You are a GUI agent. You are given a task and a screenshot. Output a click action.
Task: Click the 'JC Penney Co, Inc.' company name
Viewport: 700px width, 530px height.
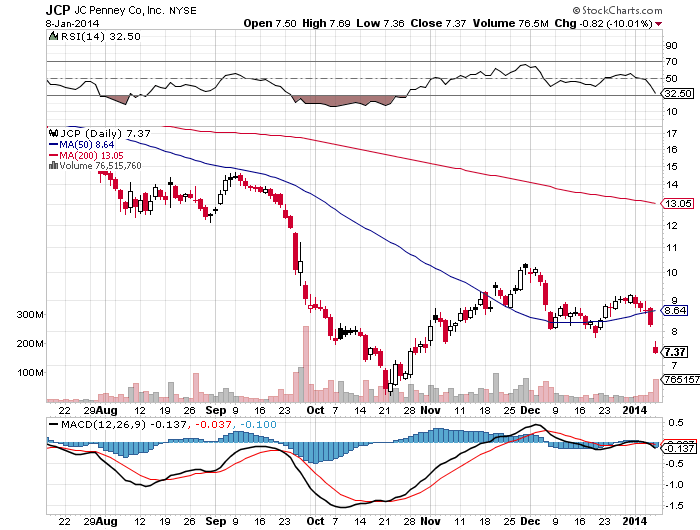pyautogui.click(x=119, y=10)
